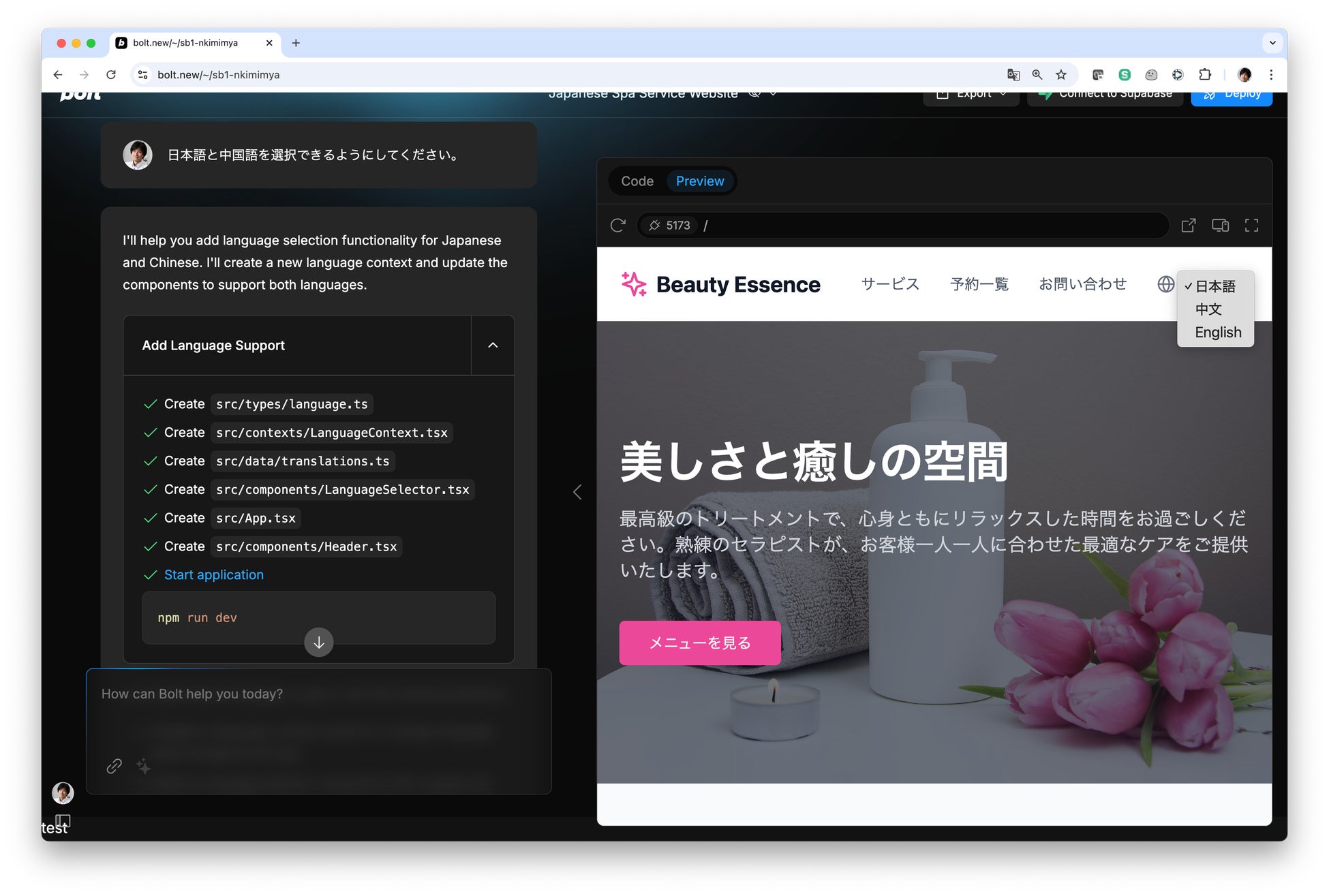This screenshot has width=1329, height=896.
Task: Select 中文 in the language menu
Action: tap(1208, 309)
